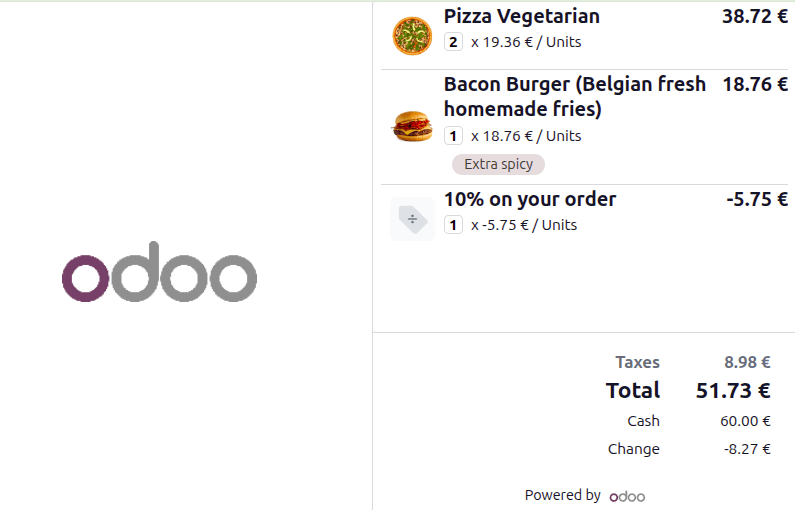The height and width of the screenshot is (510, 795).
Task: Click the Powered by text link
Action: pos(562,495)
